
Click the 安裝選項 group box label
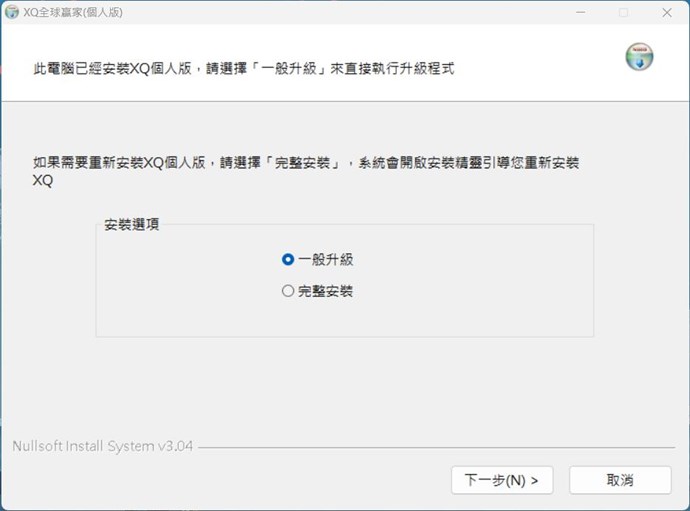point(131,225)
